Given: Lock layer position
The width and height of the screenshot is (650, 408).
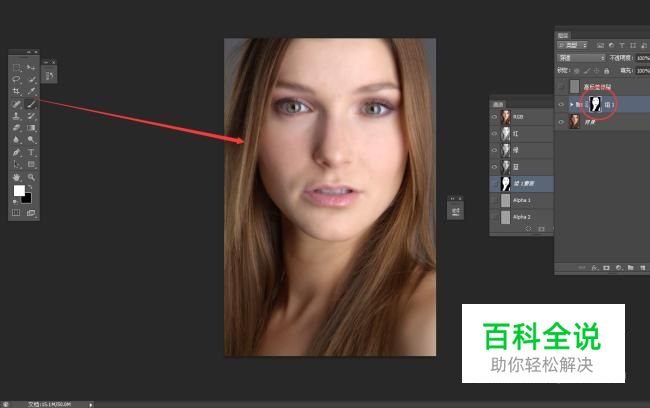Looking at the screenshot, I should [x=597, y=71].
